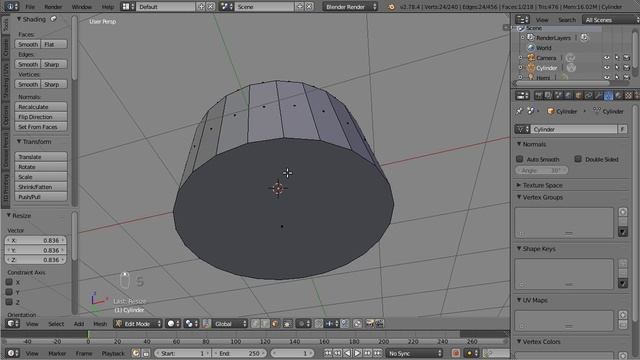This screenshot has height=360, width=640.
Task: Open the Mesh menu in 3D view header
Action: pos(100,324)
